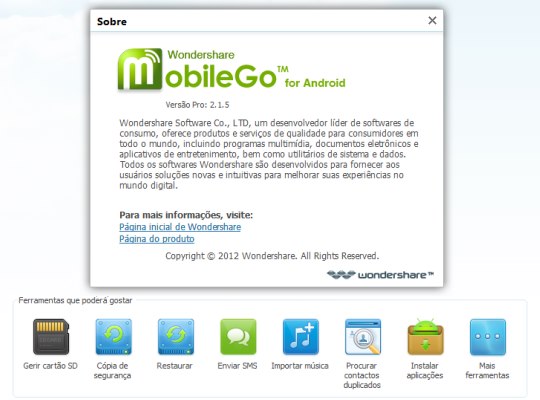Follow the Página inicial de Wondershare link
540x400 pixels.
(180, 227)
